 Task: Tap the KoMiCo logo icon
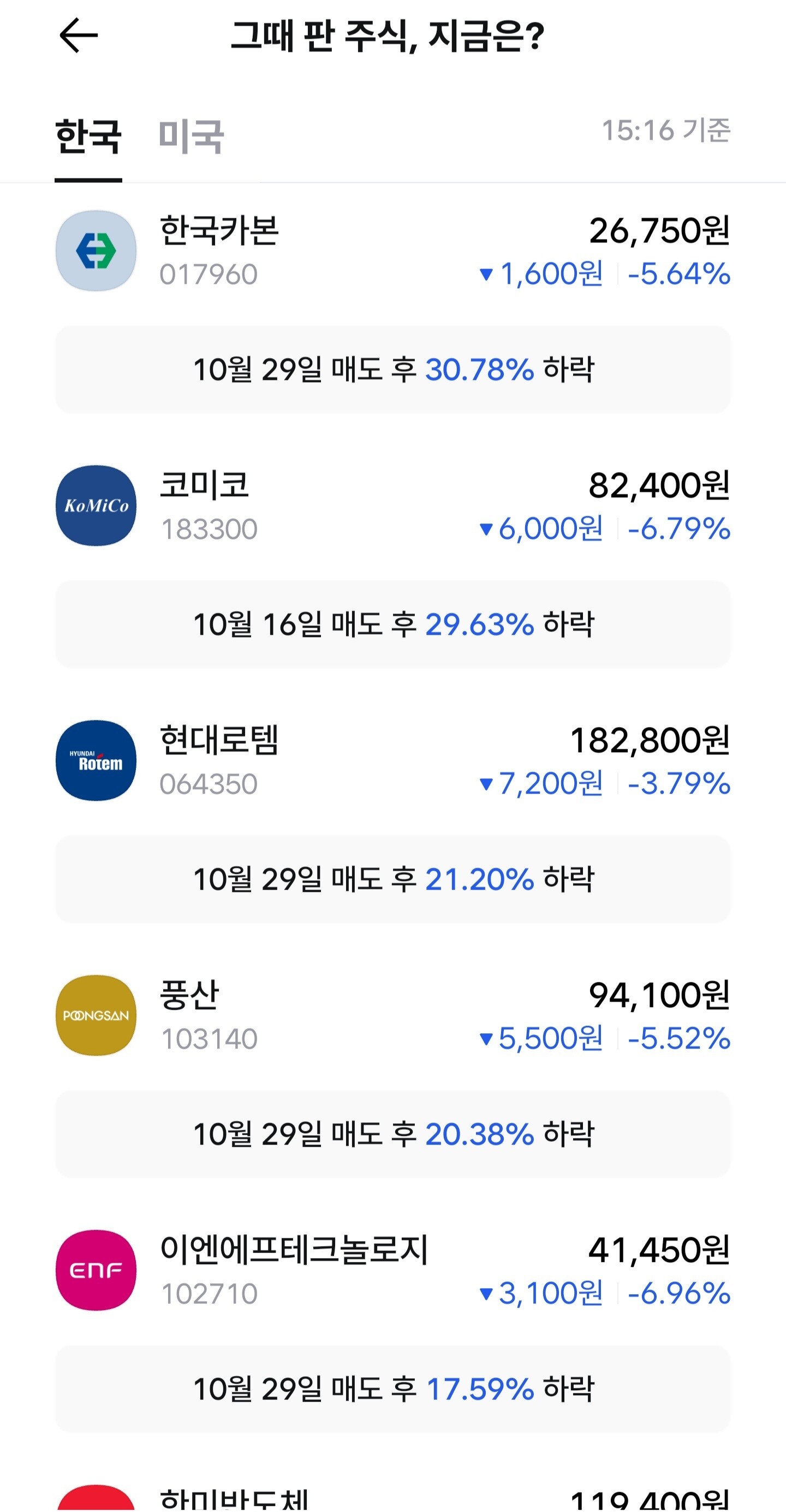click(96, 505)
